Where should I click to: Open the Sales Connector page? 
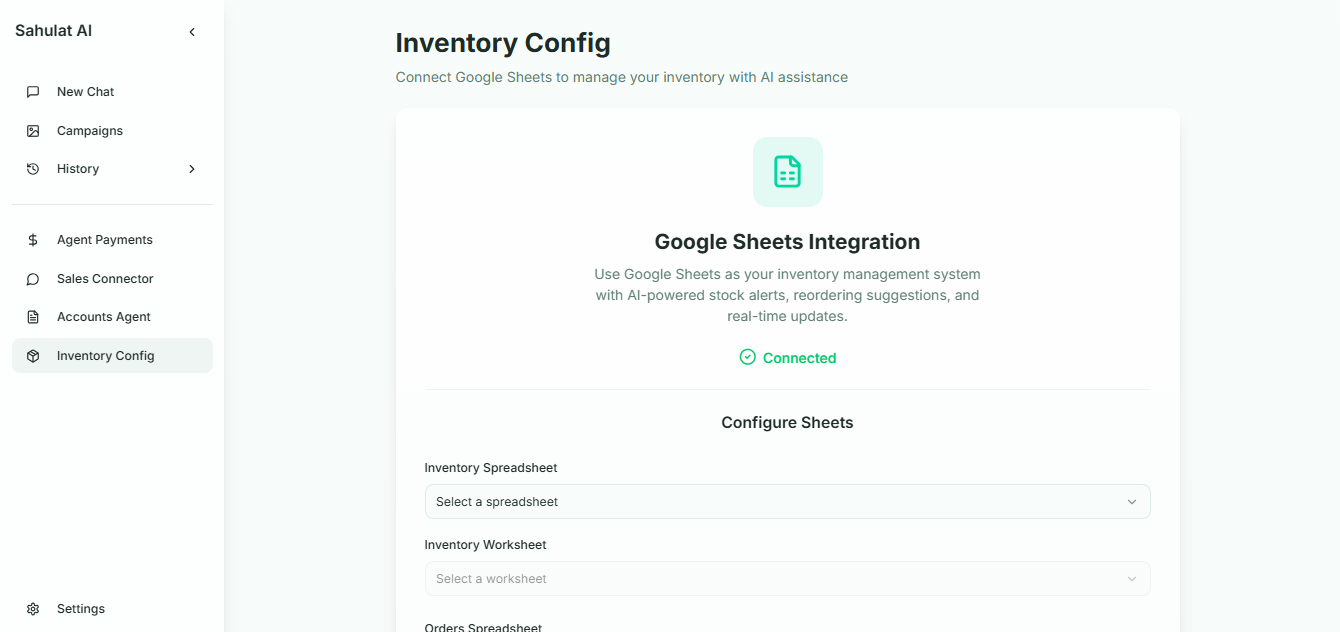[x=112, y=279]
